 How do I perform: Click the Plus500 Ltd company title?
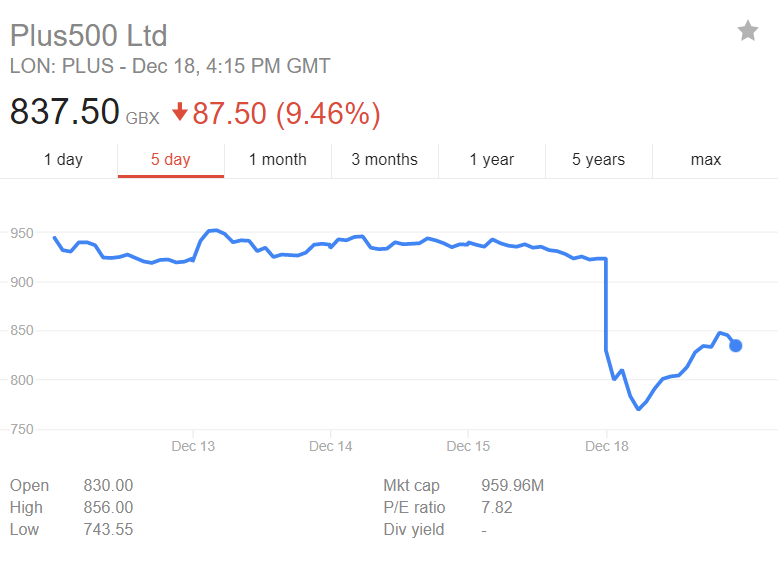pyautogui.click(x=89, y=35)
